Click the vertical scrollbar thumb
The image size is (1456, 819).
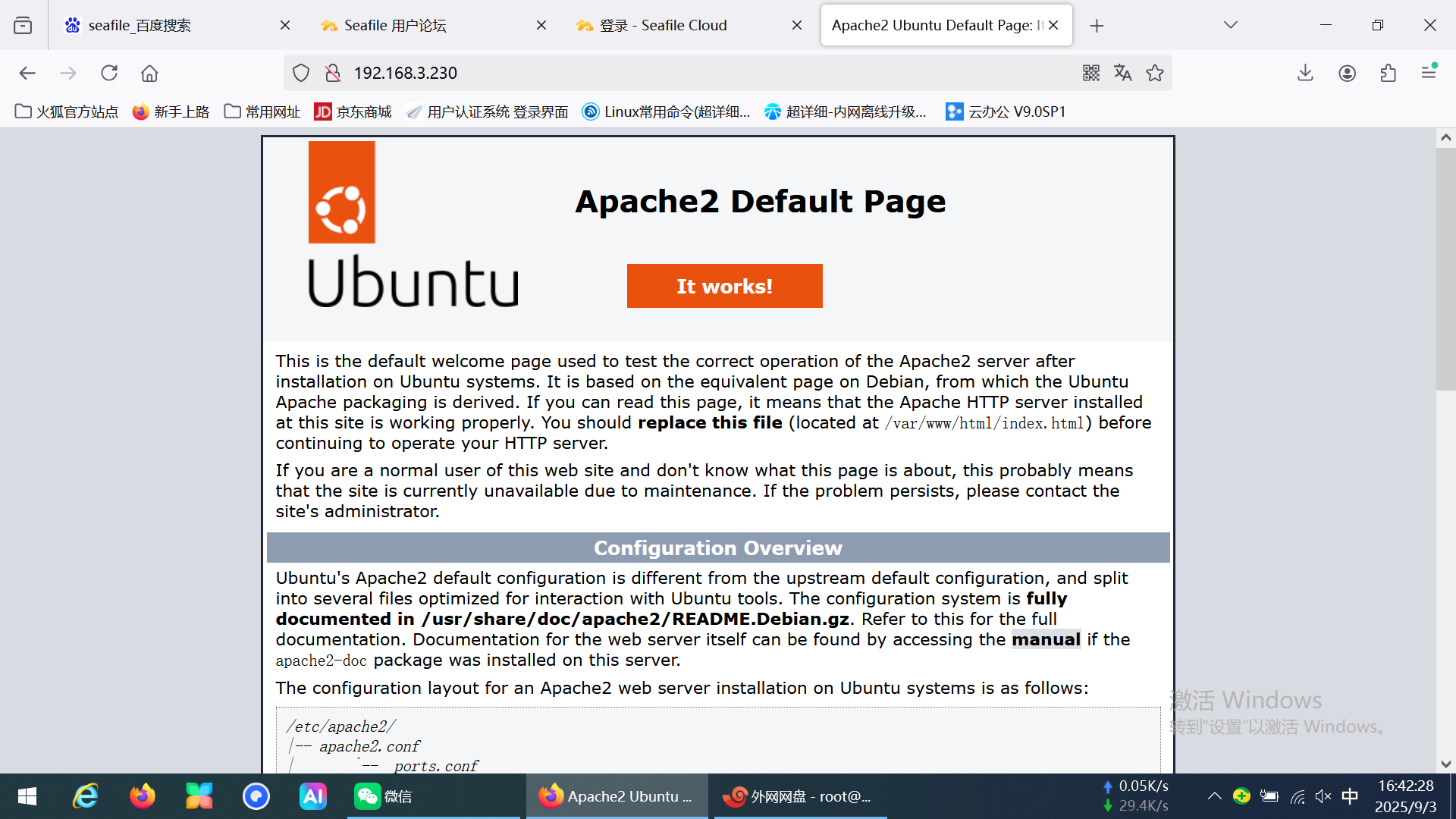point(1445,269)
